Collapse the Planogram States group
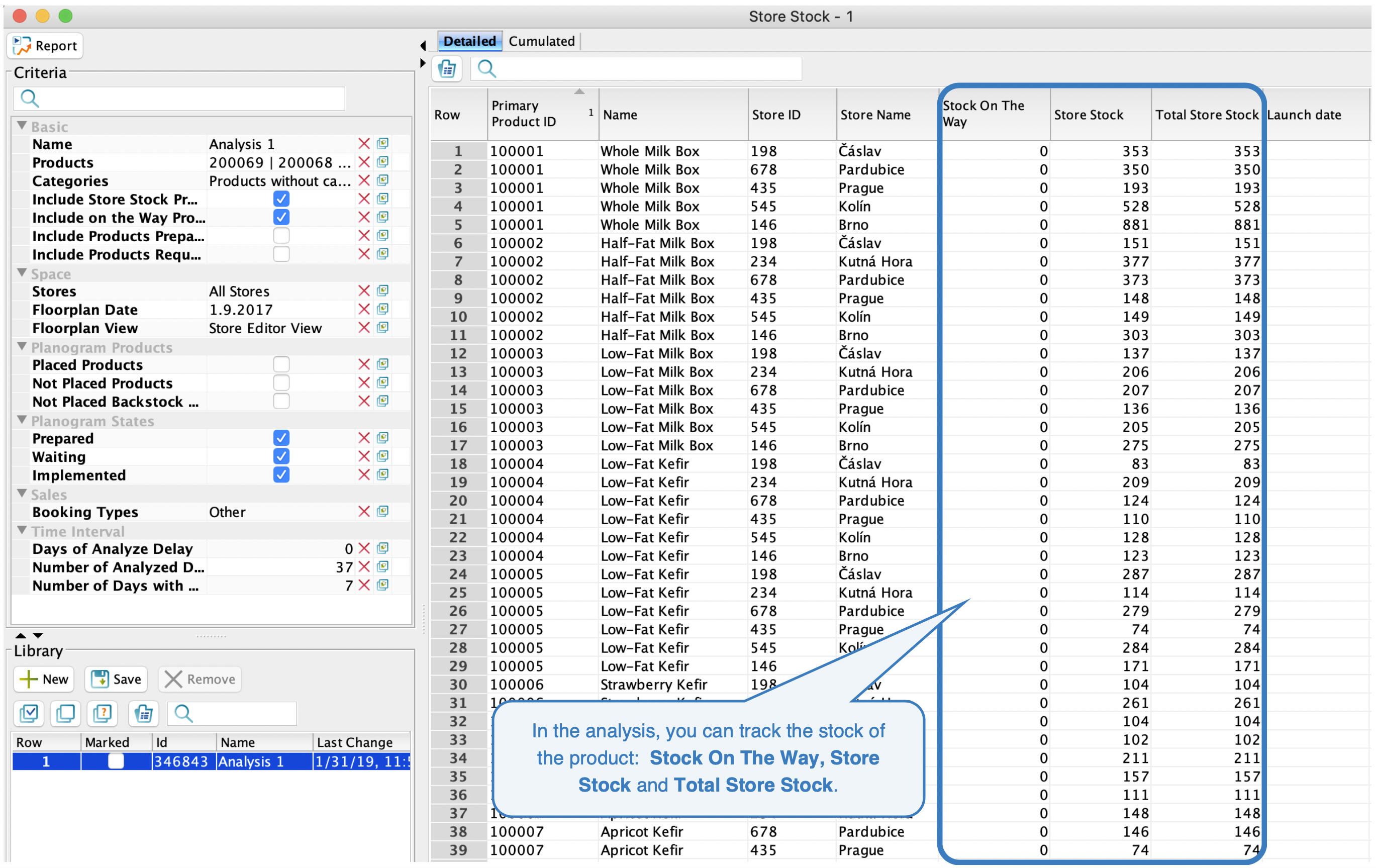Viewport: 1376px width, 868px height. (x=22, y=420)
